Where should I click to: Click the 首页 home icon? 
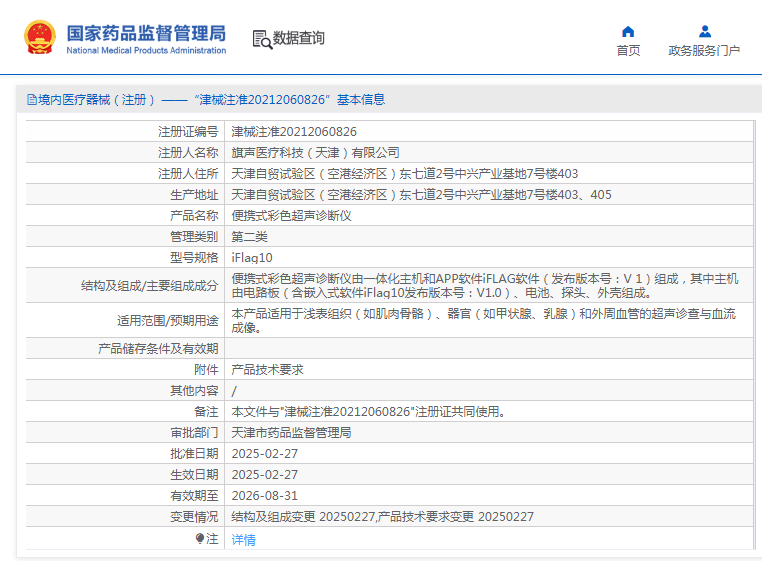click(628, 32)
